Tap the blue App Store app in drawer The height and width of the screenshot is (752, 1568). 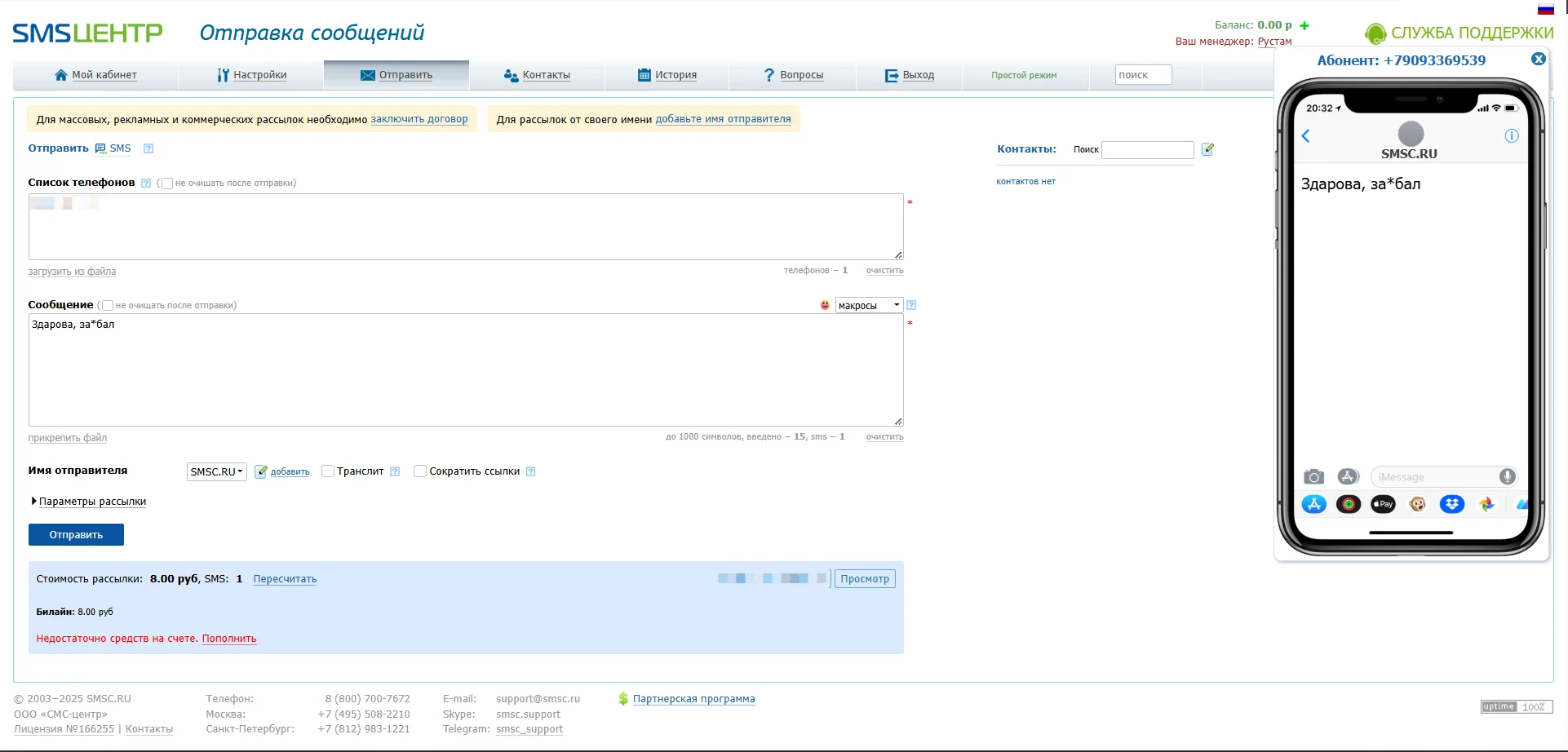1313,504
